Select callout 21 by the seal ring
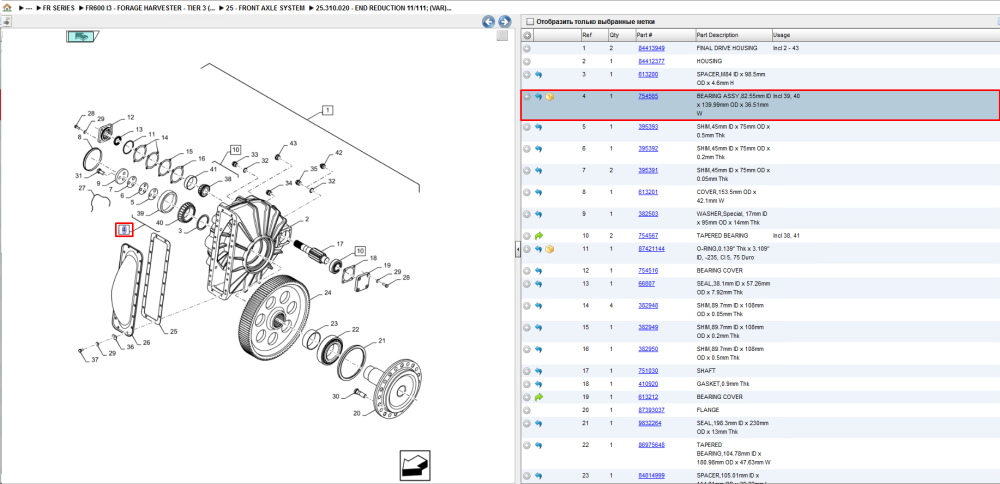Viewport: 1000px width, 484px height. click(x=382, y=341)
